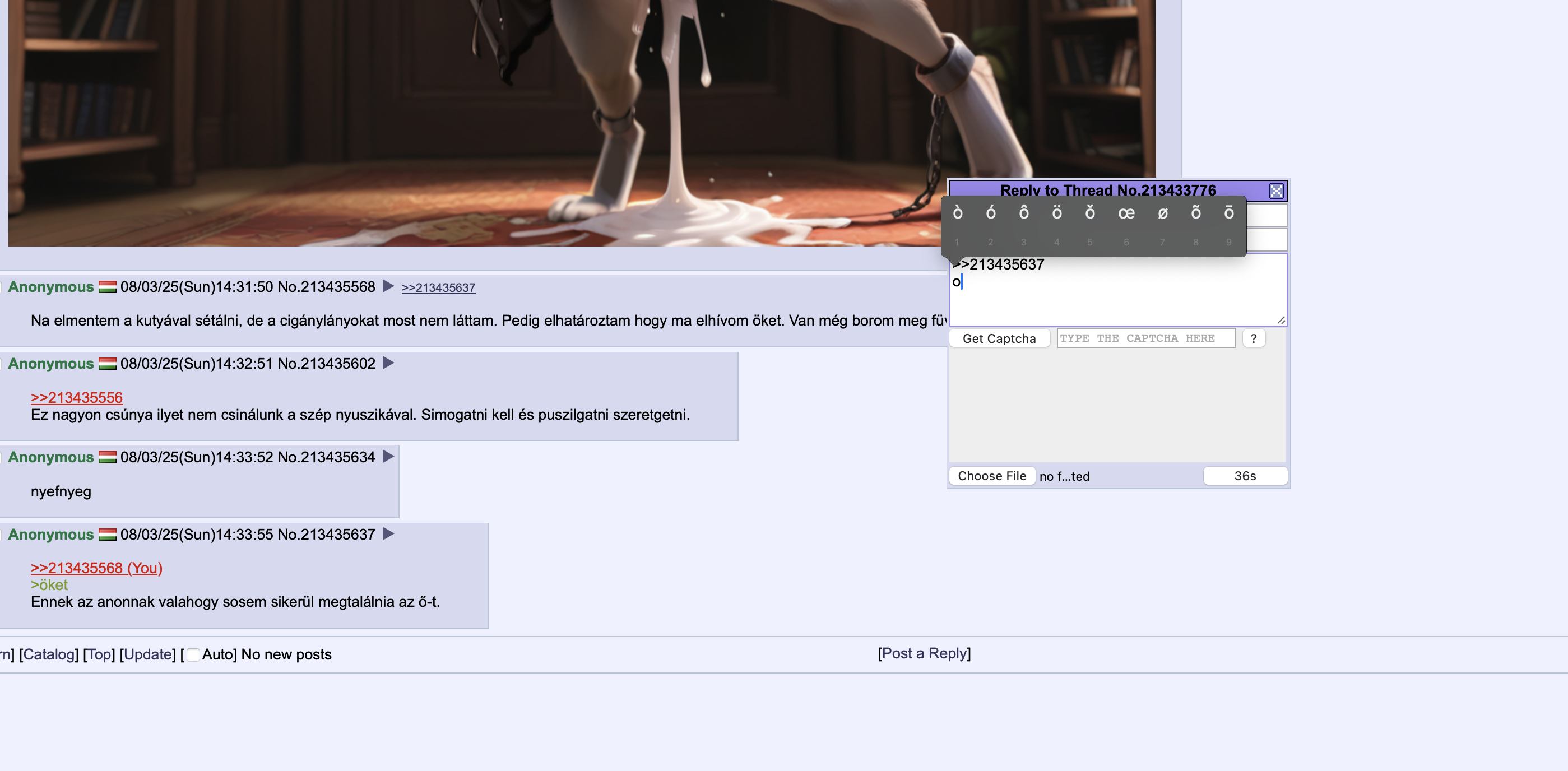The width and height of the screenshot is (1568, 771).
Task: Click the Choose File button
Action: (x=991, y=476)
